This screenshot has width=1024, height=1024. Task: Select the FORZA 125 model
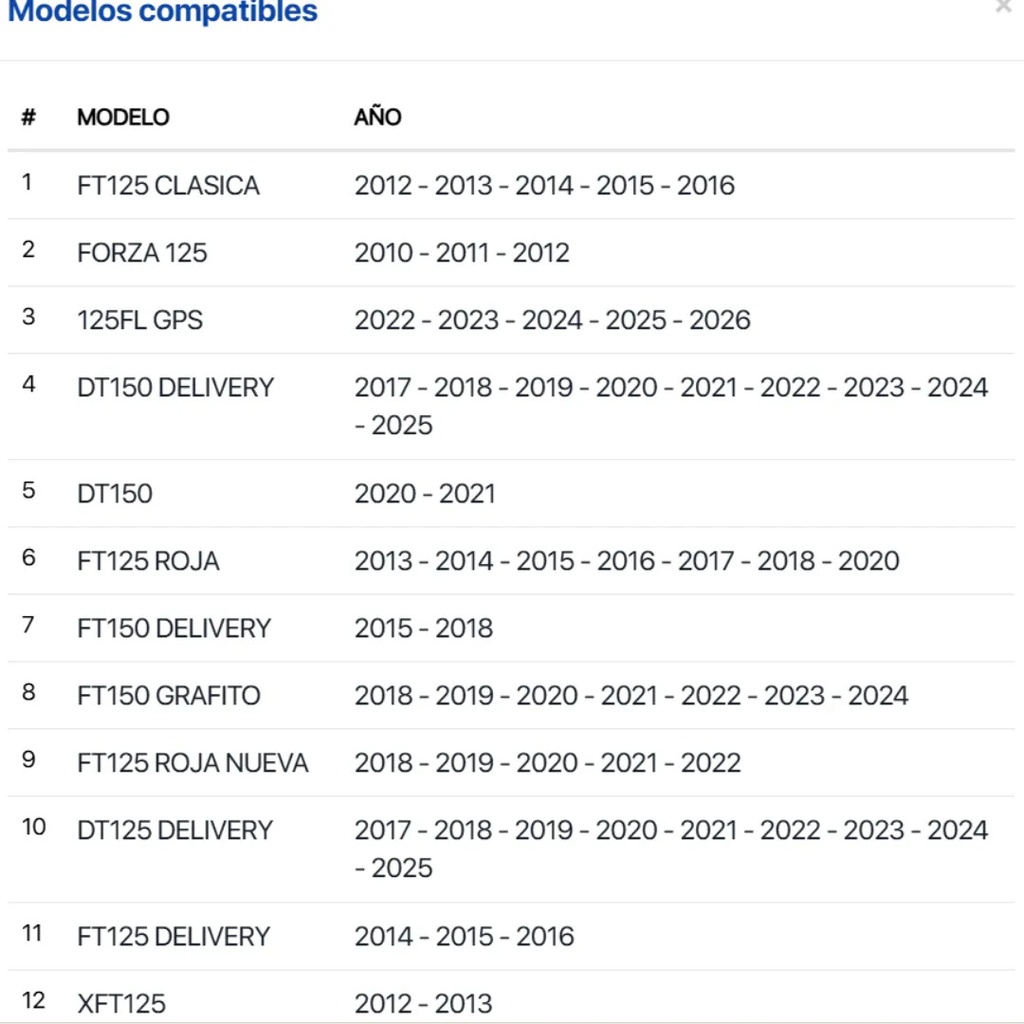click(142, 253)
